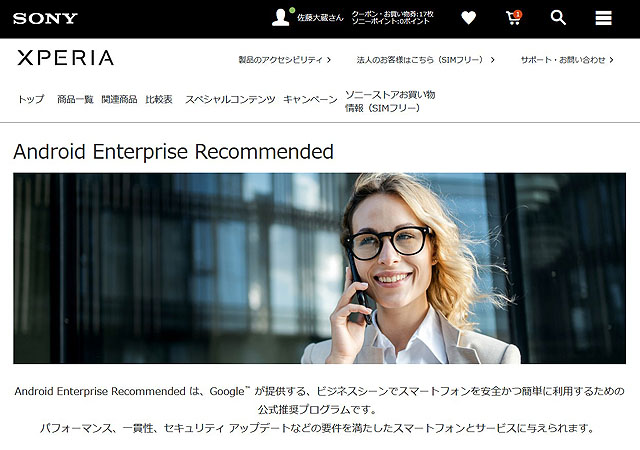Open サポート・お問い合わせ link
640x450 pixels.
pos(567,60)
